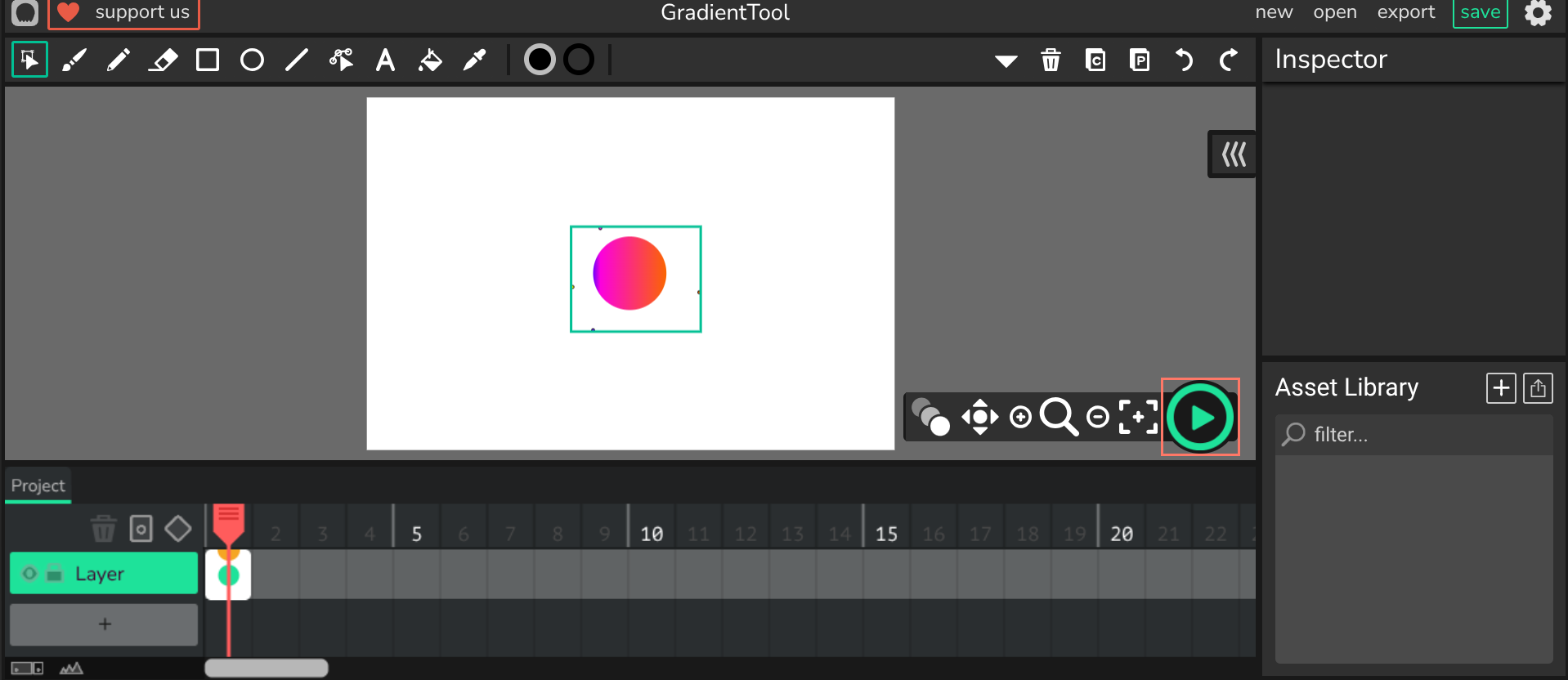Viewport: 1568px width, 680px height.
Task: Open the fill color picker
Action: (x=540, y=60)
